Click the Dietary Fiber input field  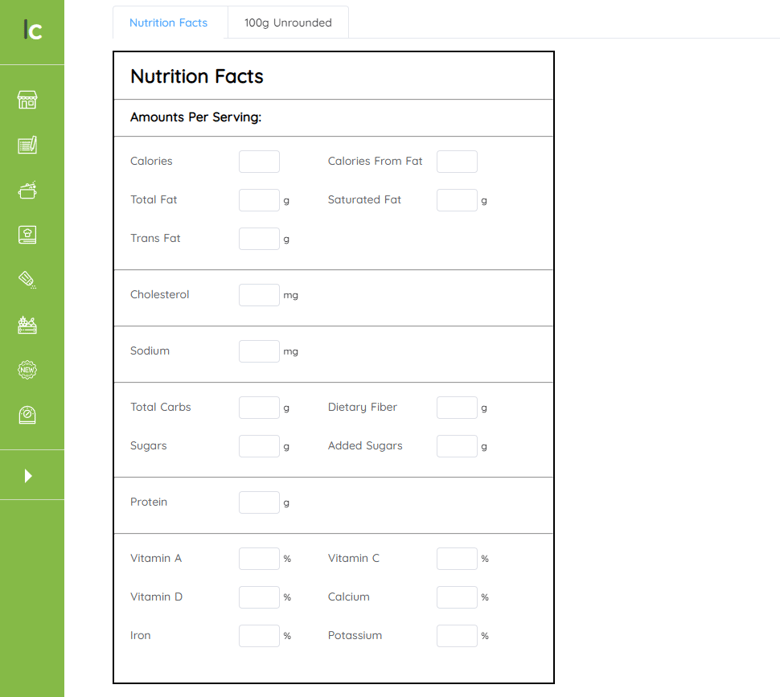pyautogui.click(x=457, y=407)
